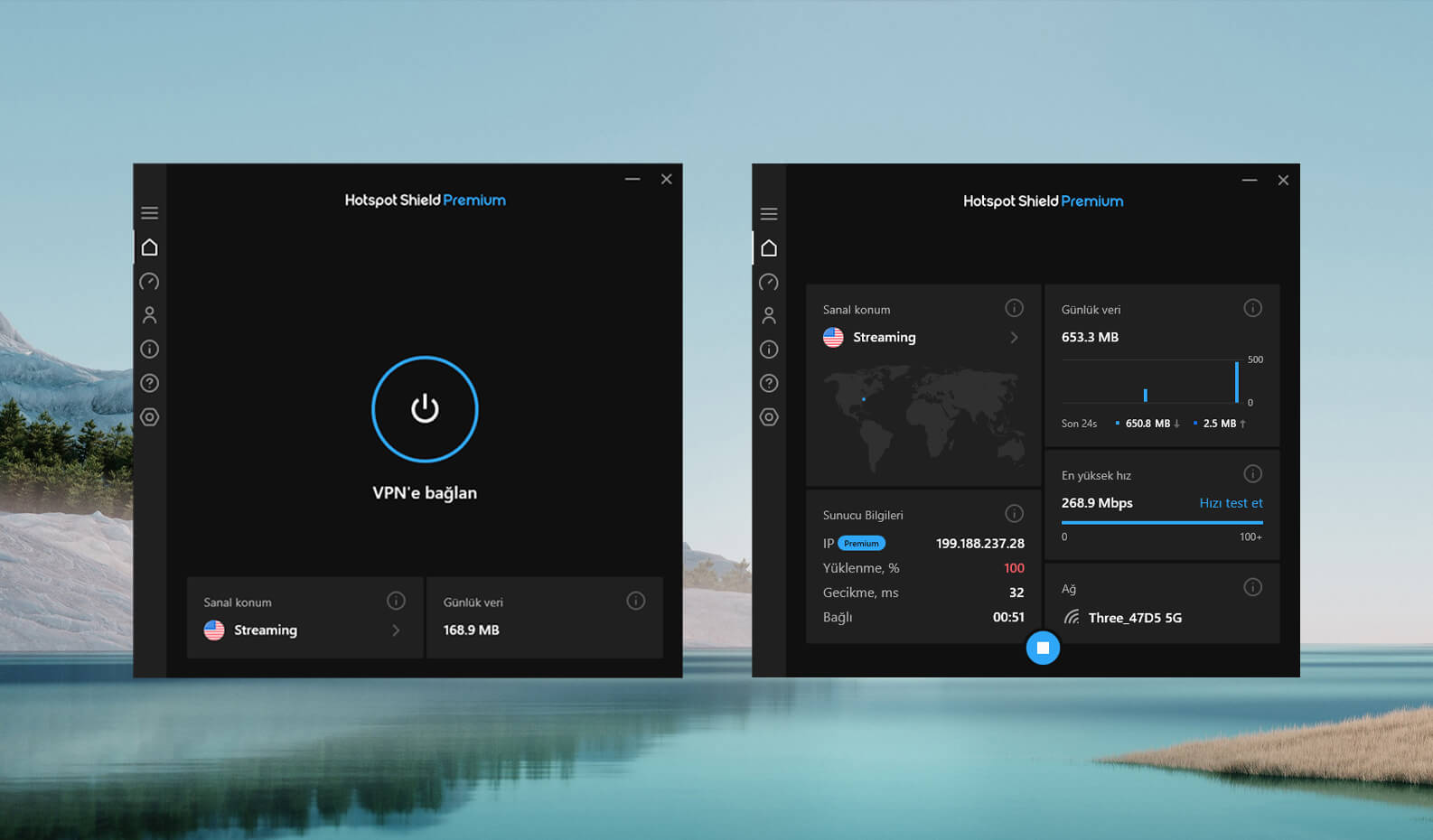Click the world map in right window
The height and width of the screenshot is (840, 1433).
923,418
